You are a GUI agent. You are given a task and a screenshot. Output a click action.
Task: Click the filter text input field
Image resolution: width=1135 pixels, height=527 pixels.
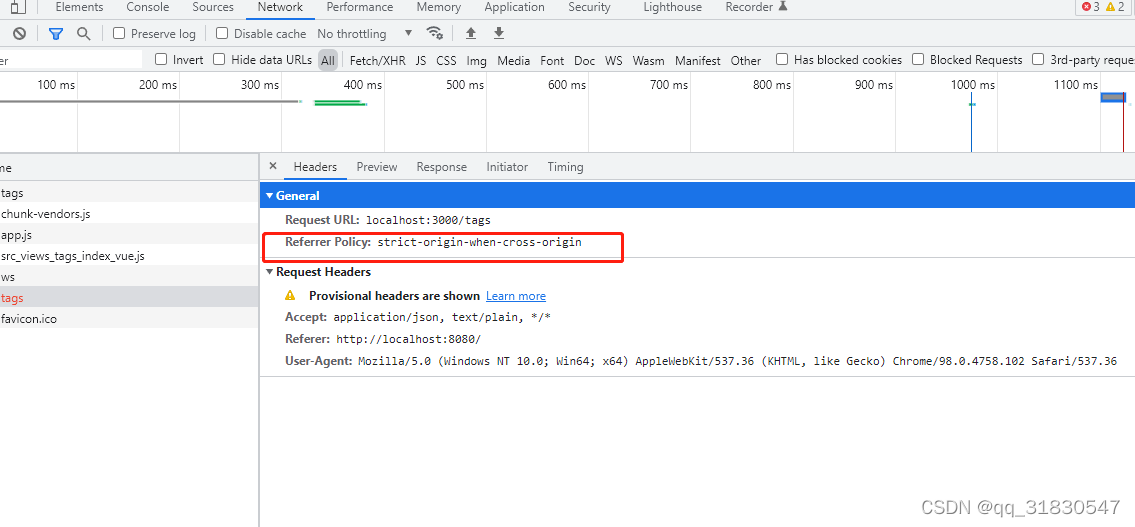click(x=71, y=60)
